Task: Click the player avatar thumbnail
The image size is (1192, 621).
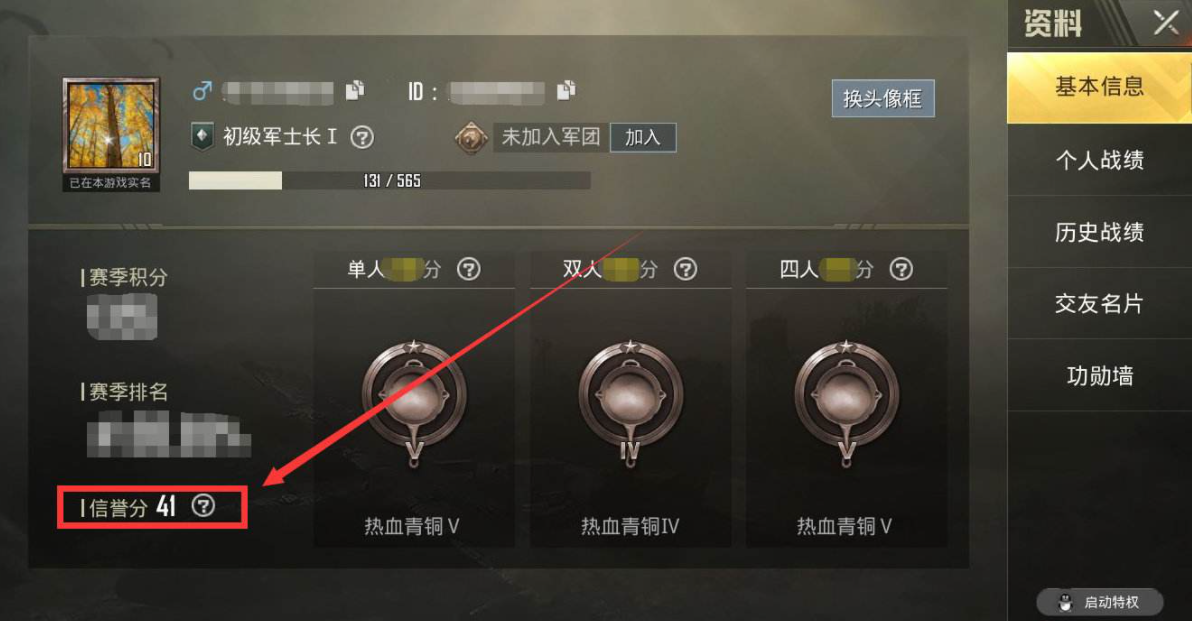Action: pos(111,125)
